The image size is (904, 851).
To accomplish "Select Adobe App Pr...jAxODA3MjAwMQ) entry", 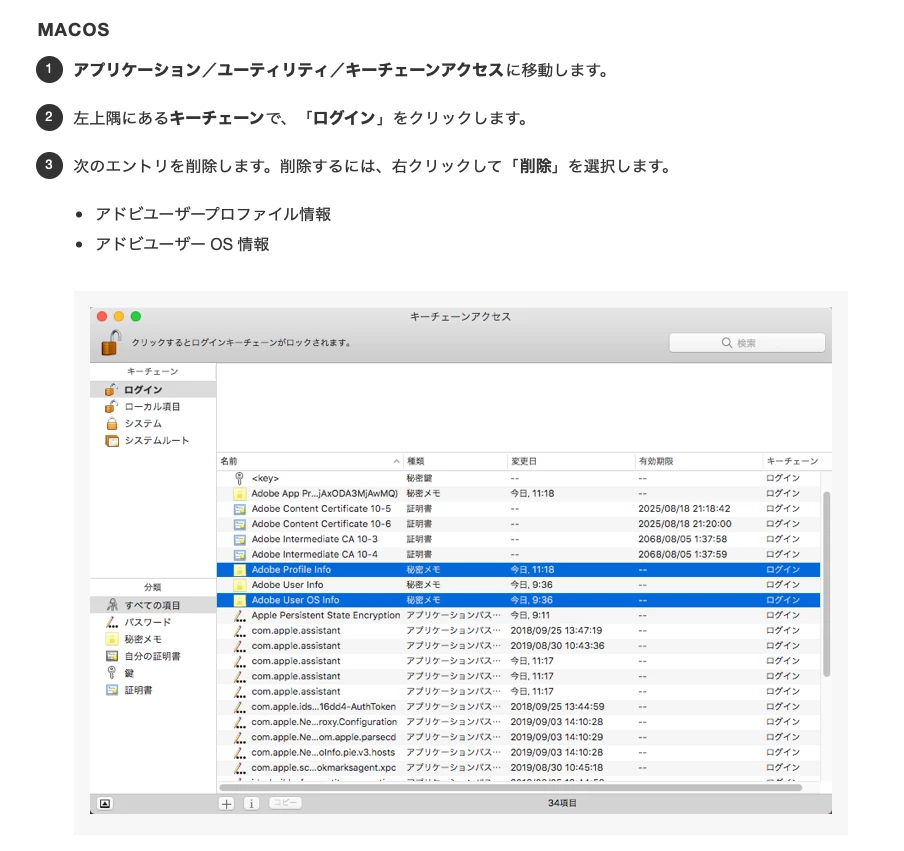I will pos(518,494).
